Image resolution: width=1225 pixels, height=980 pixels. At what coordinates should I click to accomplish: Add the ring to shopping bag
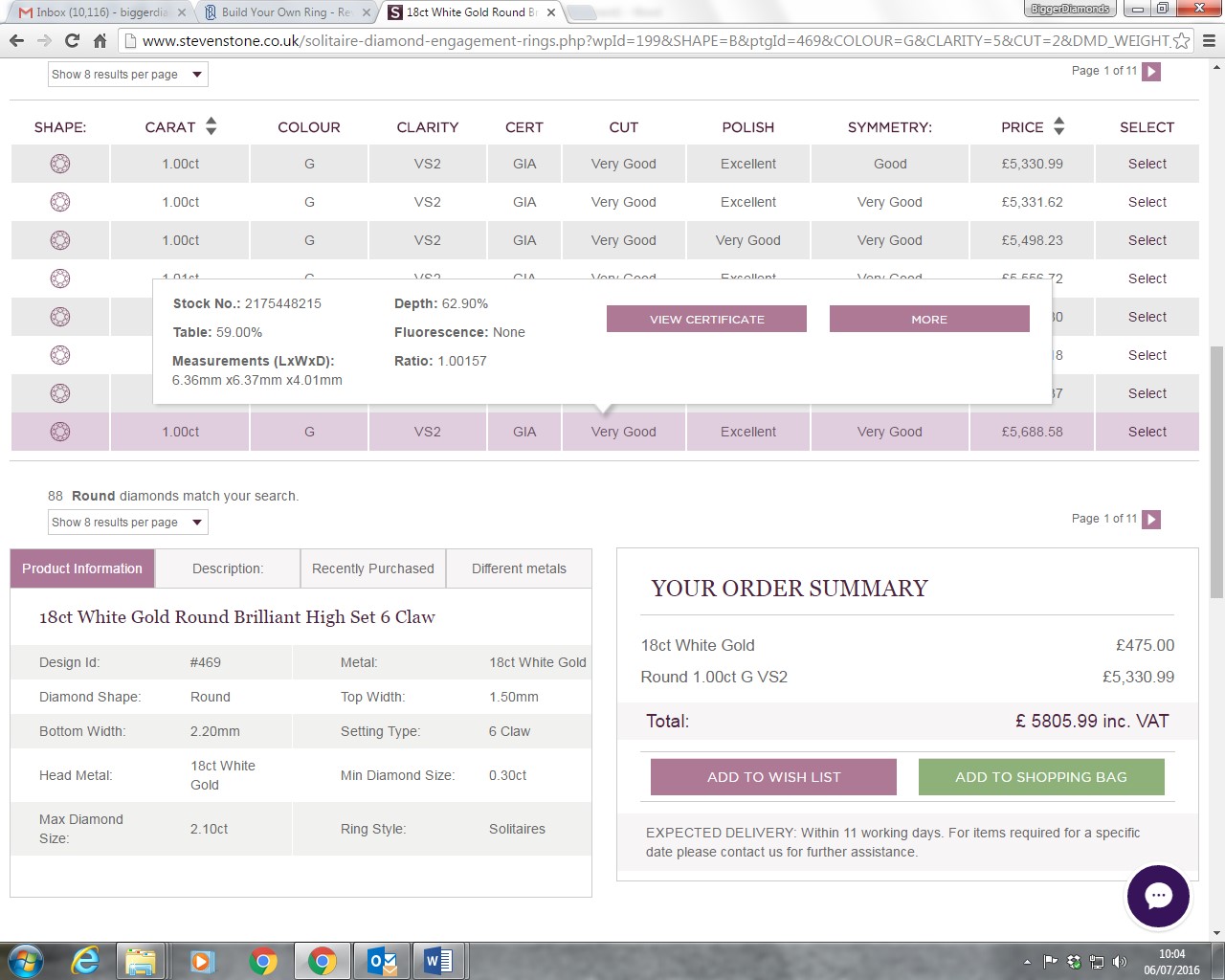pos(1041,777)
